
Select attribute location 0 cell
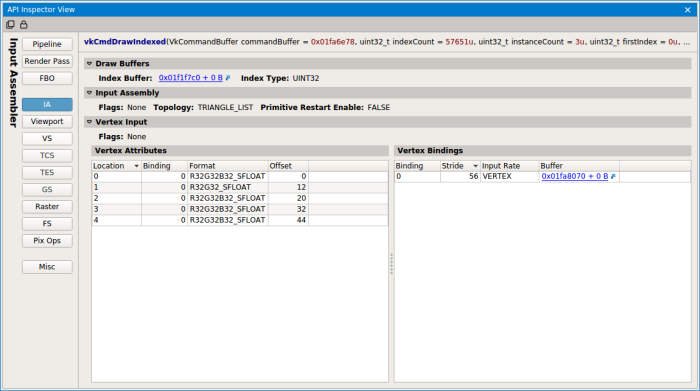117,176
